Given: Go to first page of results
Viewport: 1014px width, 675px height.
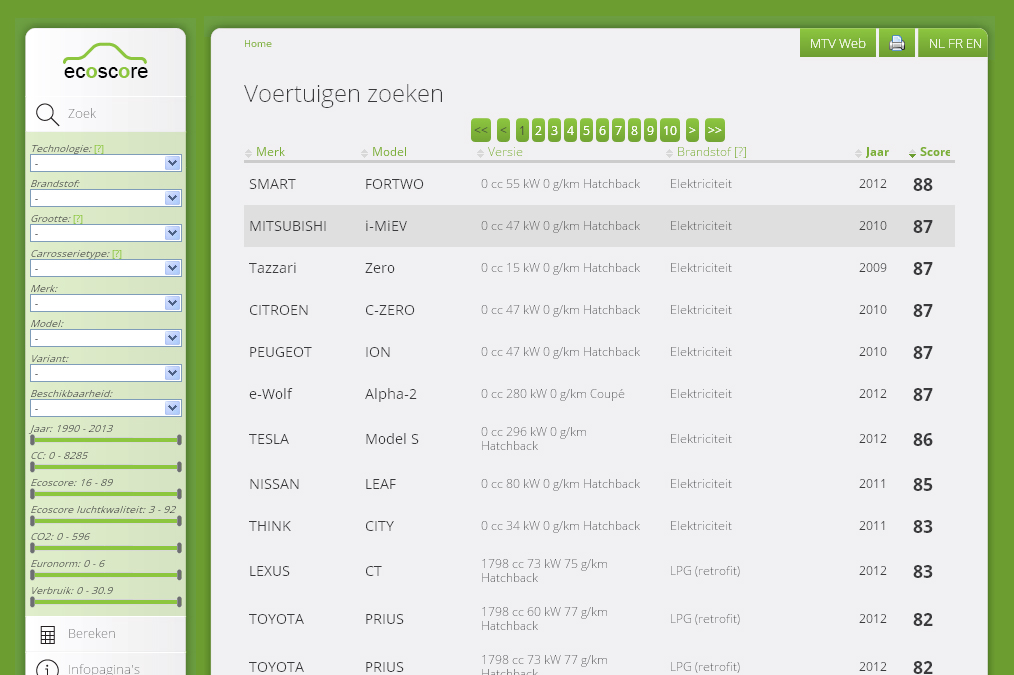Looking at the screenshot, I should (x=480, y=130).
